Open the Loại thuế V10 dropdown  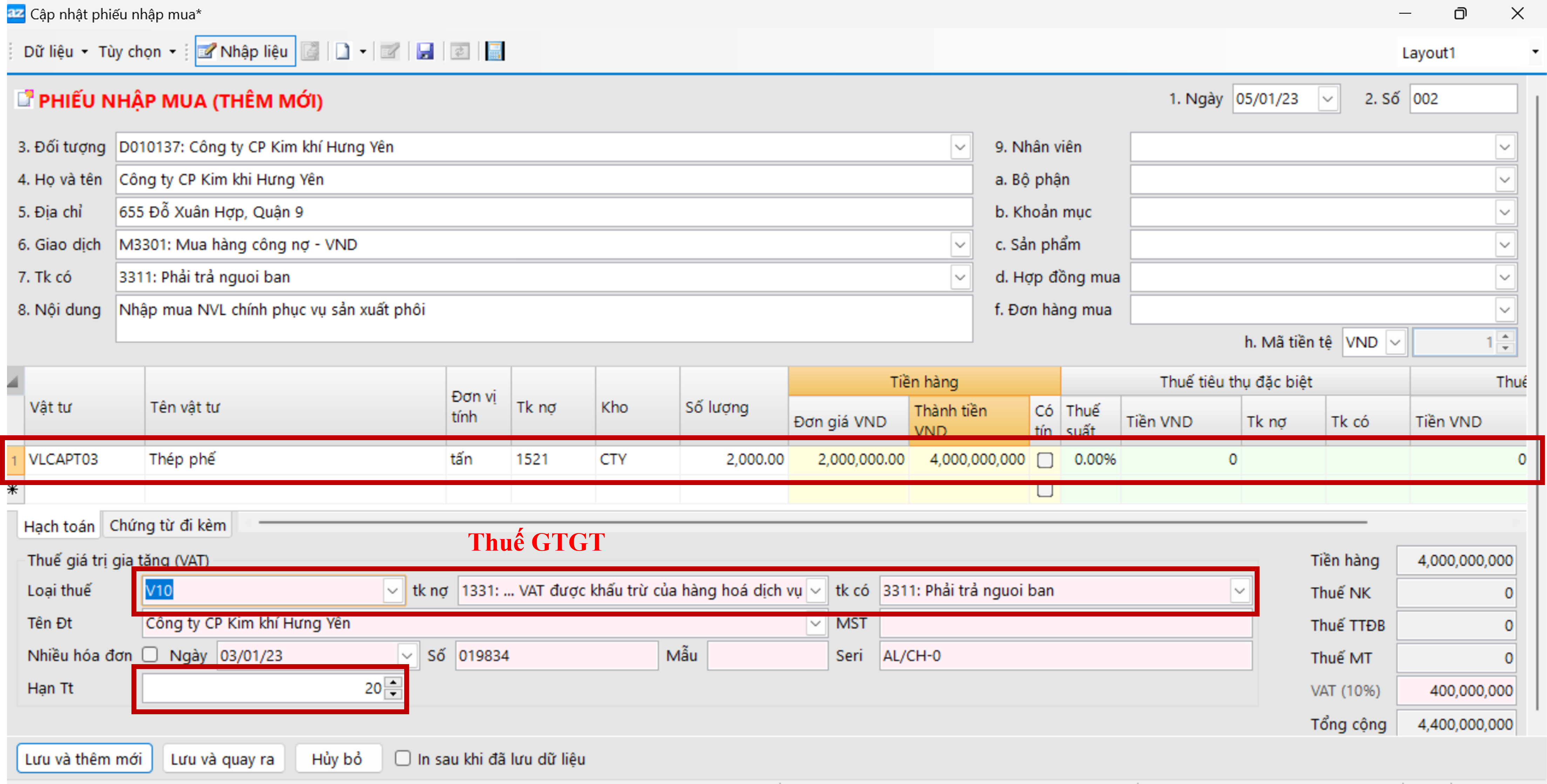pos(392,591)
